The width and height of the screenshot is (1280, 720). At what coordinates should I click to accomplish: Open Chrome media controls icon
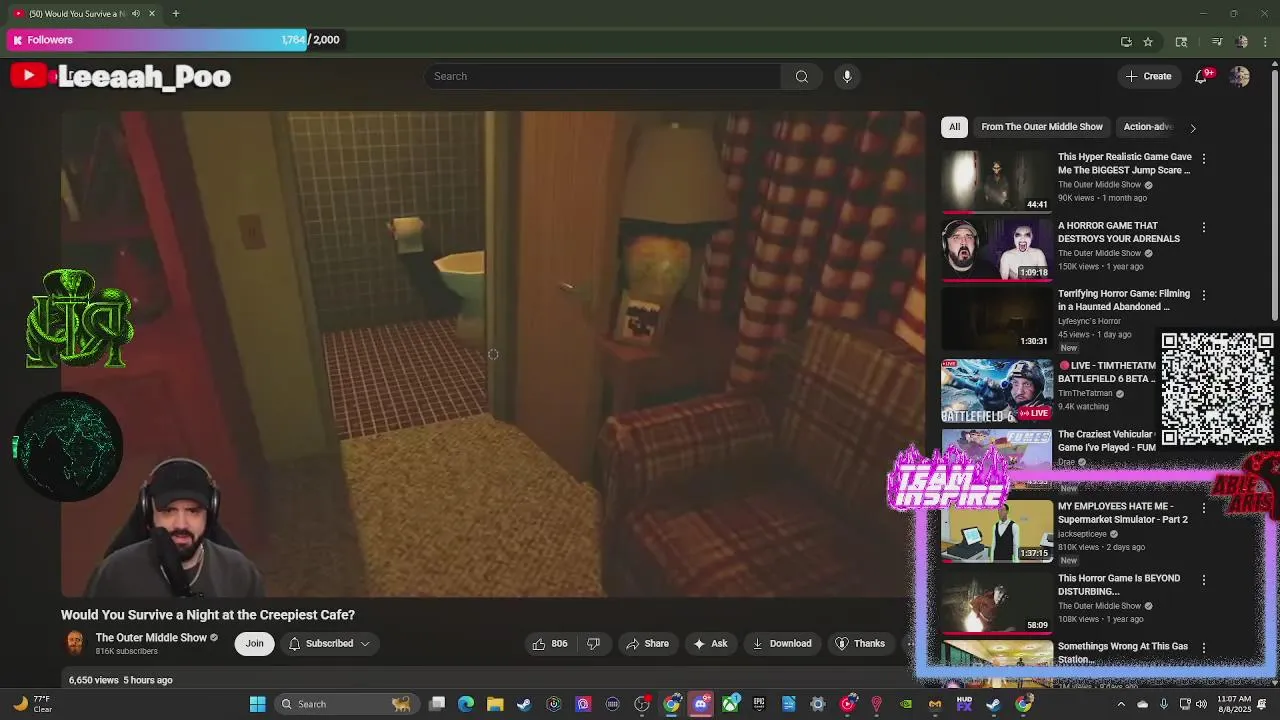click(x=1217, y=41)
